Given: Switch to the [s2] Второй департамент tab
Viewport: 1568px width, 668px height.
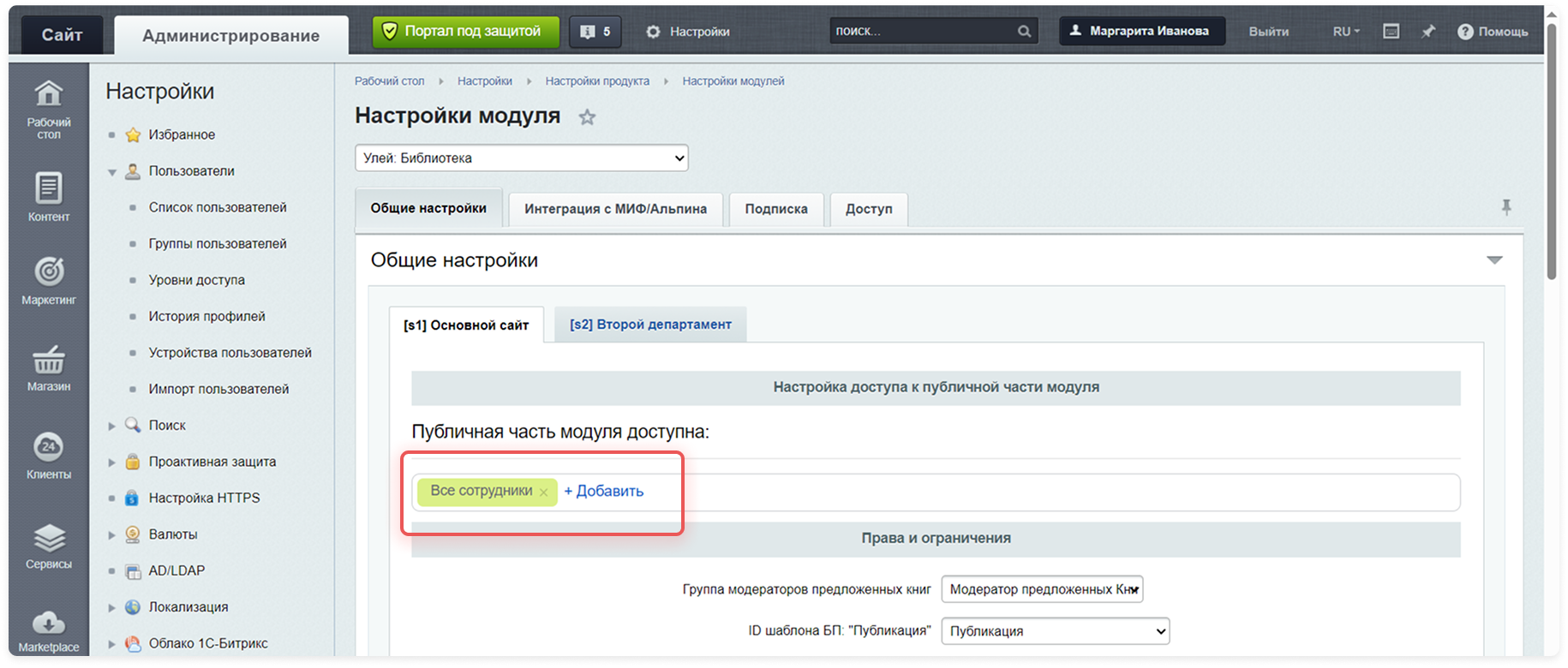Looking at the screenshot, I should click(650, 325).
